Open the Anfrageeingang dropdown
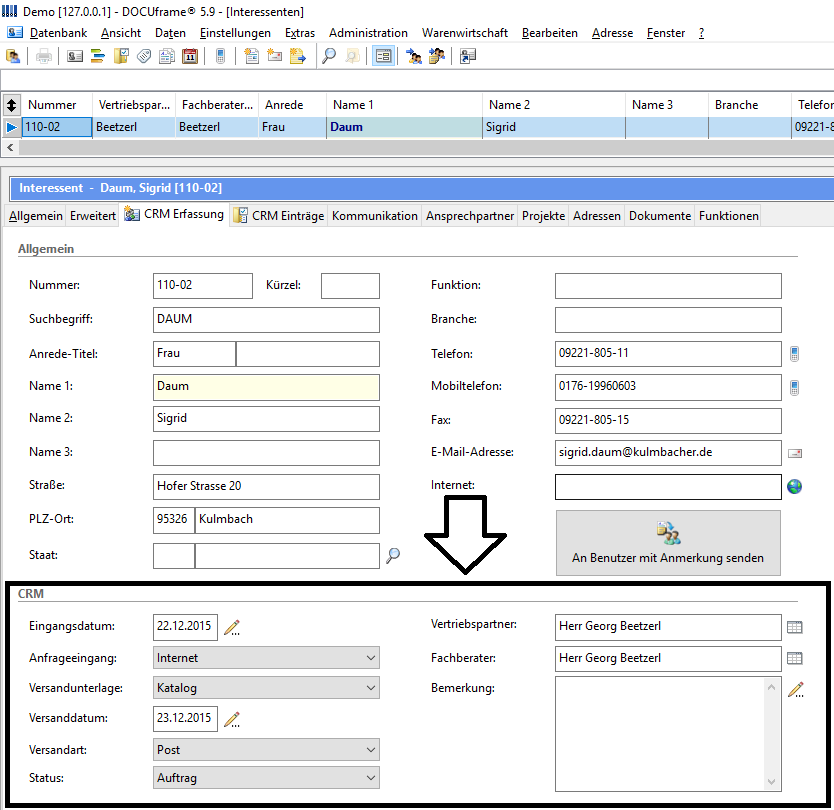This screenshot has width=834, height=810. click(266, 658)
